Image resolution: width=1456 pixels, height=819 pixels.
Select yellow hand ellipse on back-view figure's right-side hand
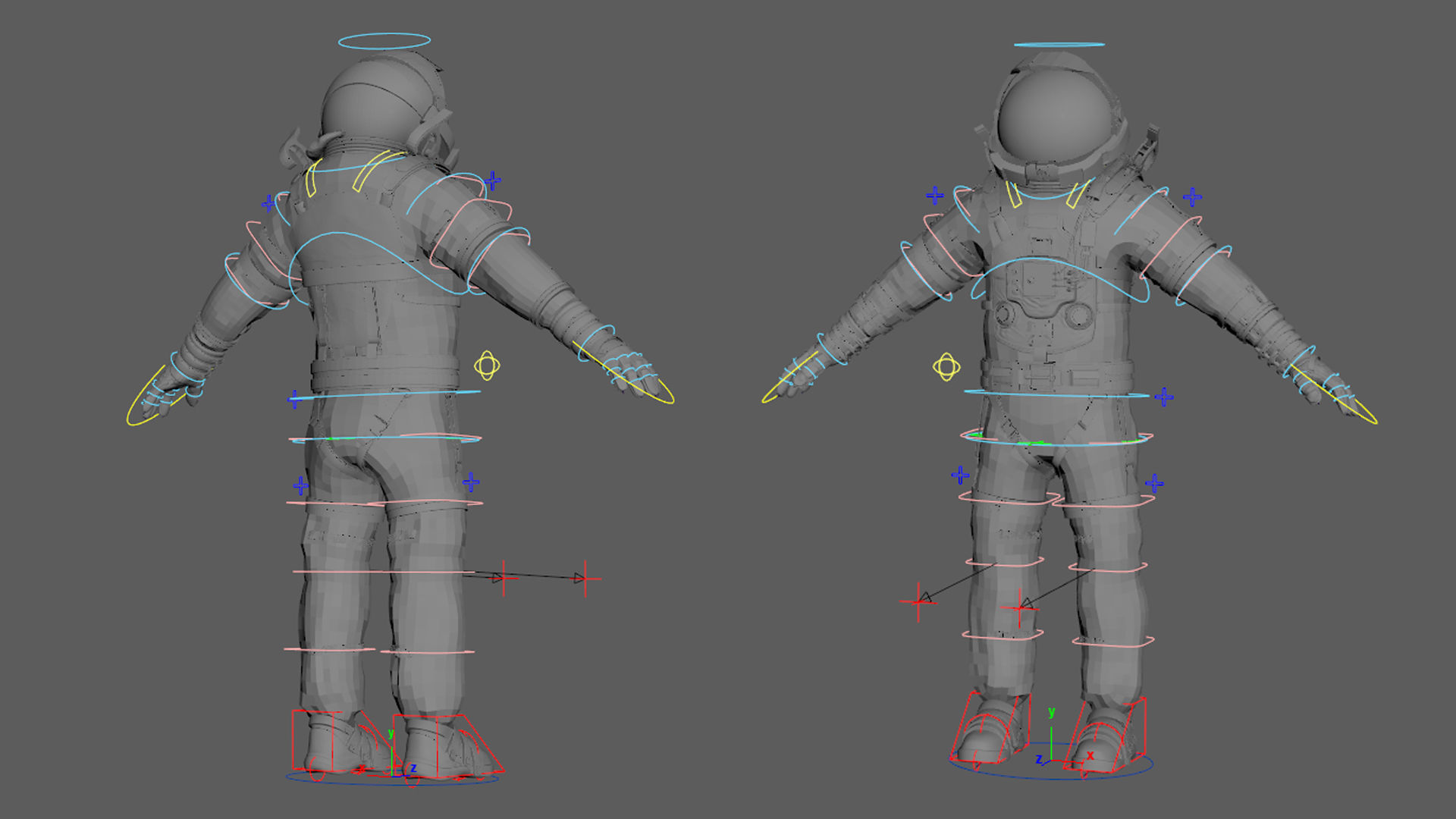pos(623,372)
